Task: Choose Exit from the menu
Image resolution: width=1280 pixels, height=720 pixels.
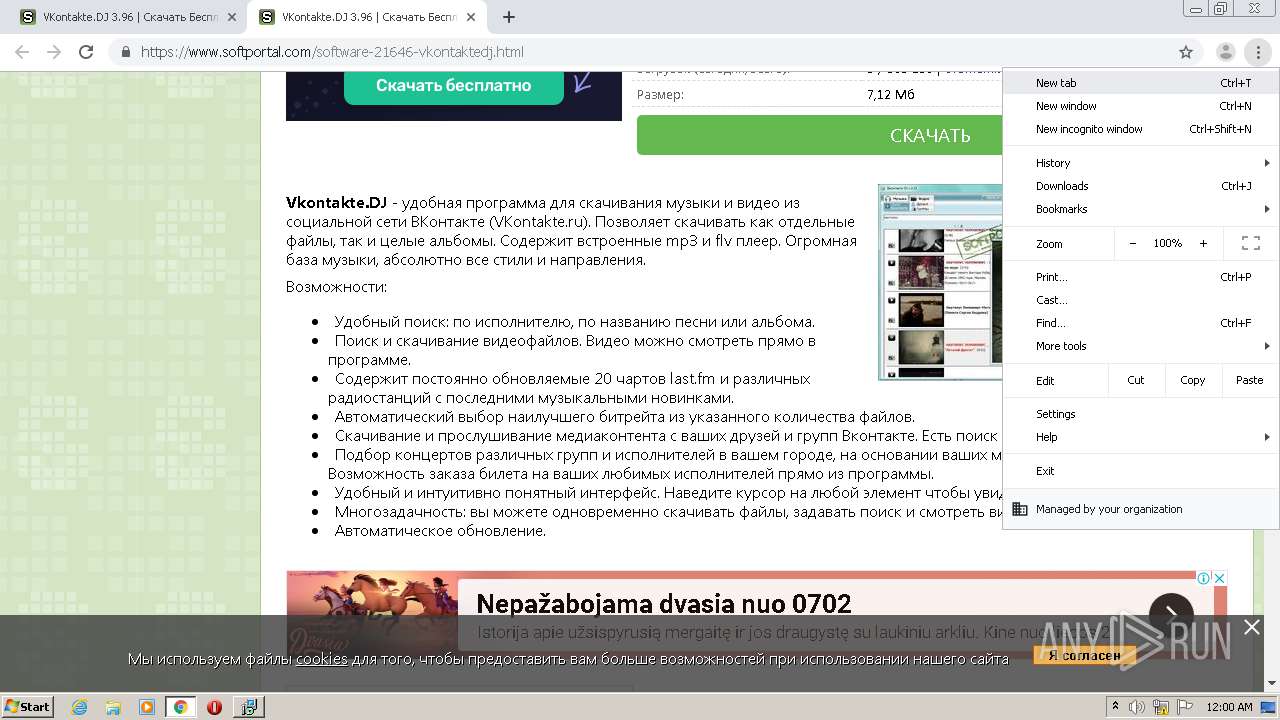Action: click(x=1140, y=471)
